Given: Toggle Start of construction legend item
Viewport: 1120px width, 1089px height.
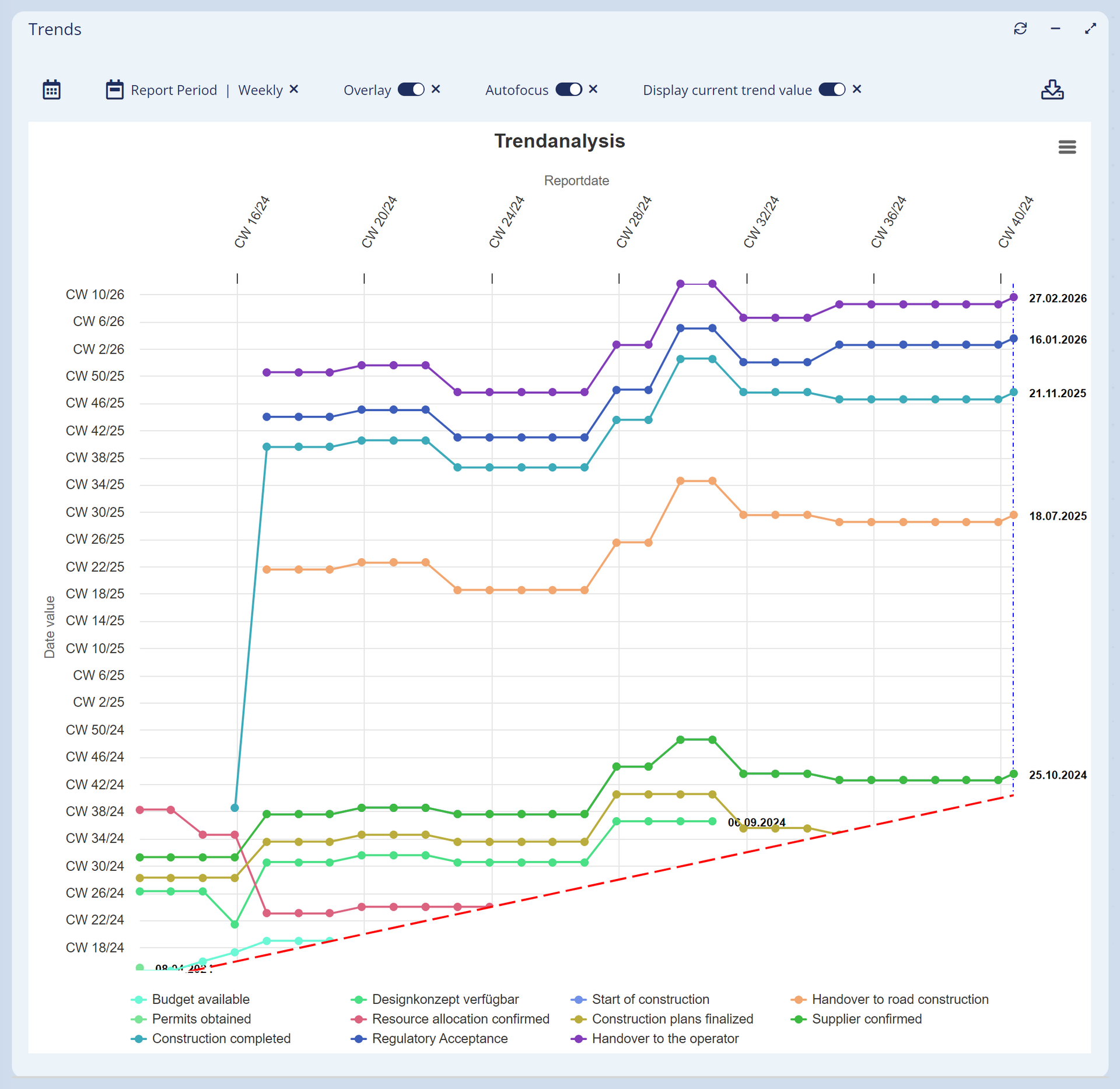Looking at the screenshot, I should [650, 999].
